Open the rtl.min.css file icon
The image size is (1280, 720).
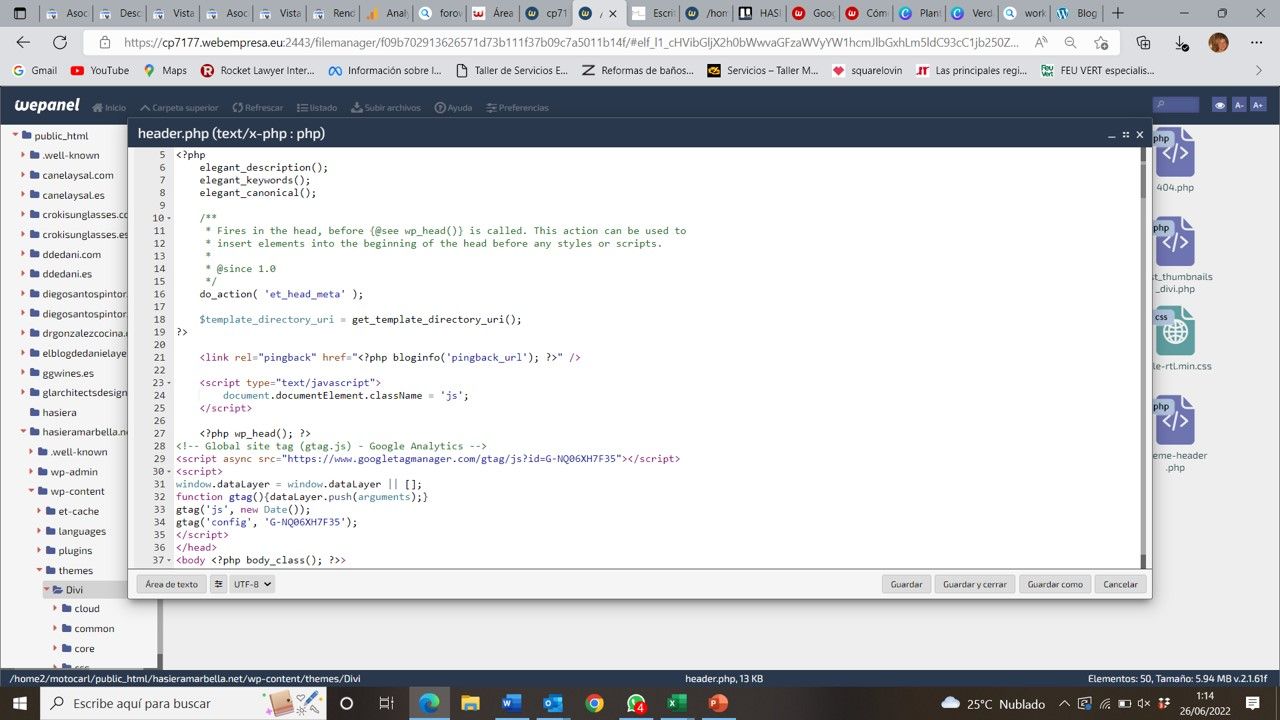[x=1174, y=331]
